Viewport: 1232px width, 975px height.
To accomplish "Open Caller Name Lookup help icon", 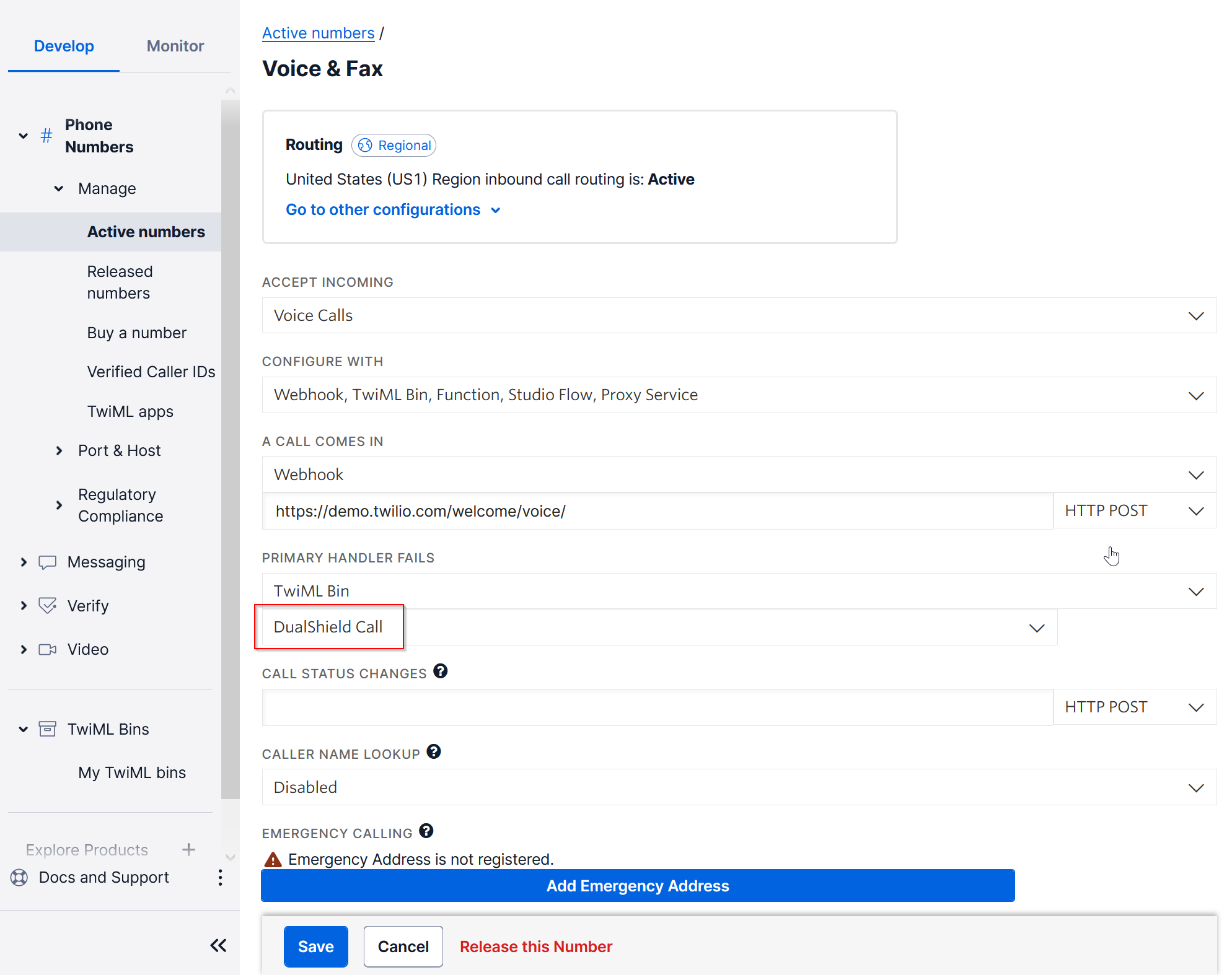I will [x=434, y=752].
